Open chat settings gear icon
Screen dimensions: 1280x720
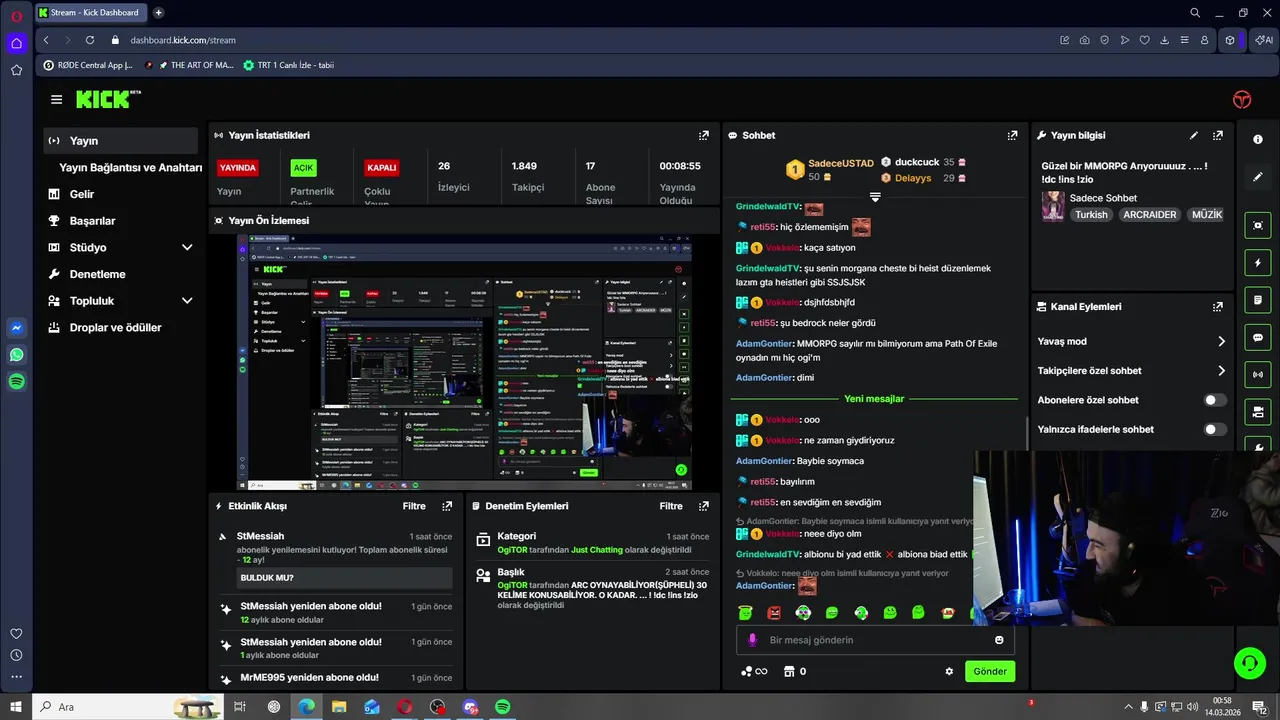coord(949,671)
